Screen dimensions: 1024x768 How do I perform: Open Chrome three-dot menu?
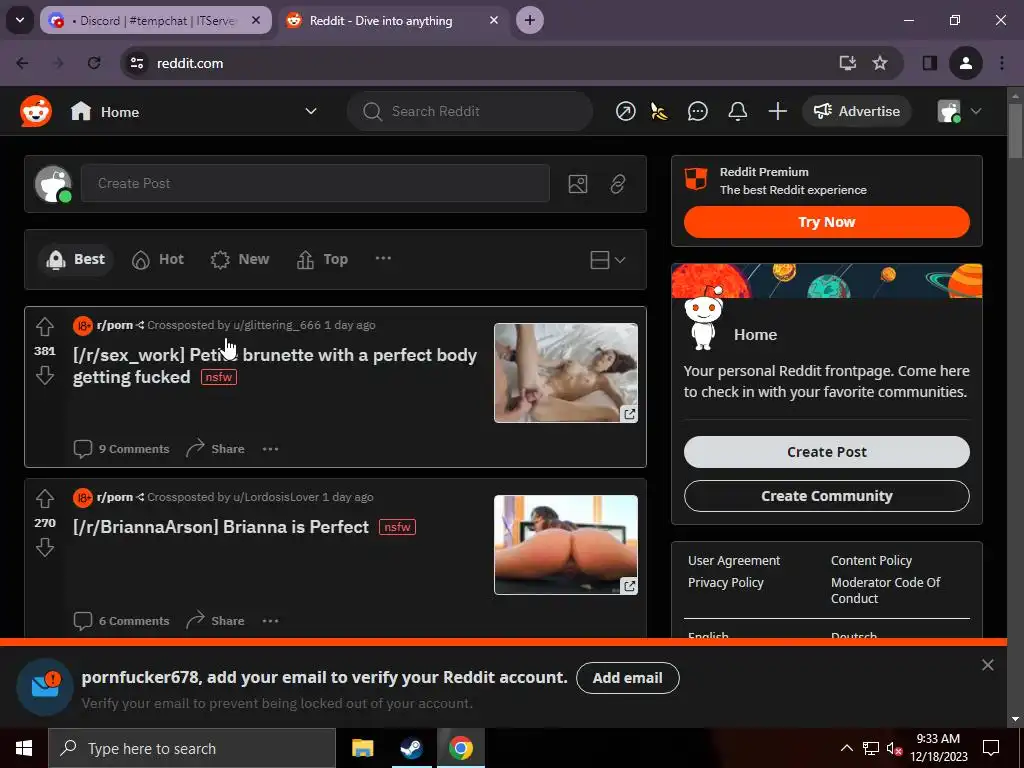[1002, 63]
